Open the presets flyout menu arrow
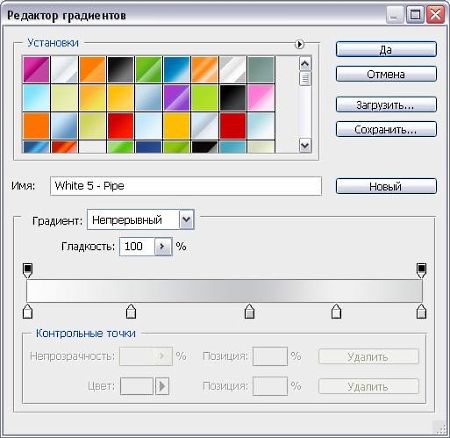Viewport: 450px width, 438px height. (x=299, y=44)
